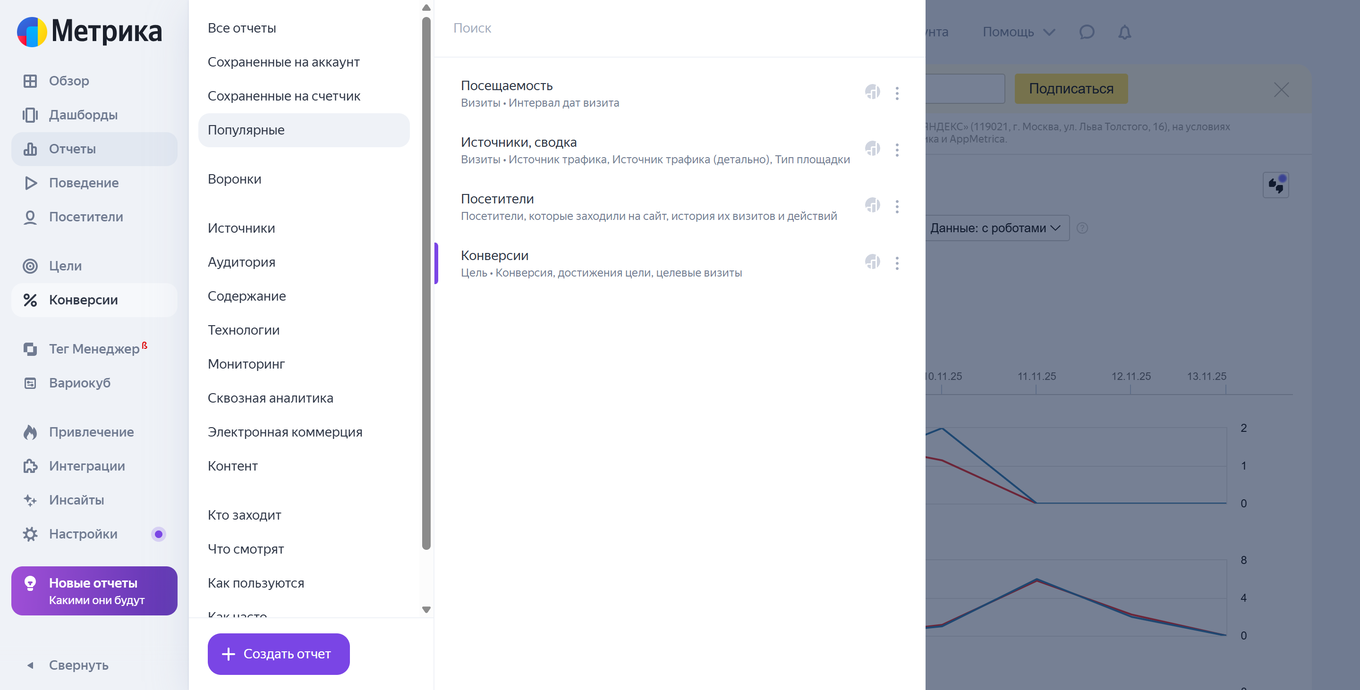Click the yellow Подписаться button
Viewport: 1360px width, 690px height.
[1071, 88]
